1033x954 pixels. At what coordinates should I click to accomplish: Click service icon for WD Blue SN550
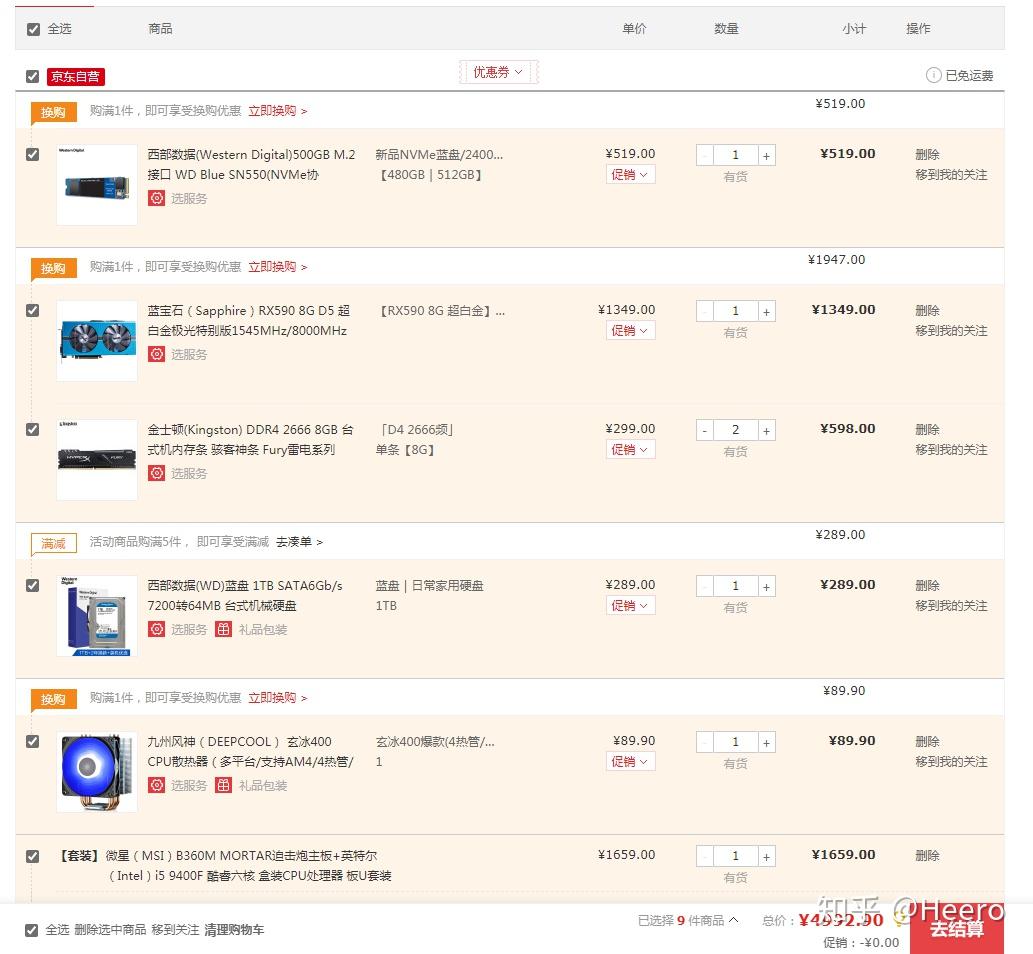(x=156, y=198)
